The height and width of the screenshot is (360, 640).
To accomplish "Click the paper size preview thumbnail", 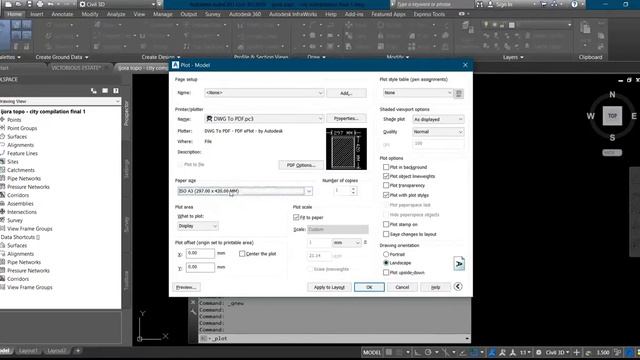I will pos(346,149).
